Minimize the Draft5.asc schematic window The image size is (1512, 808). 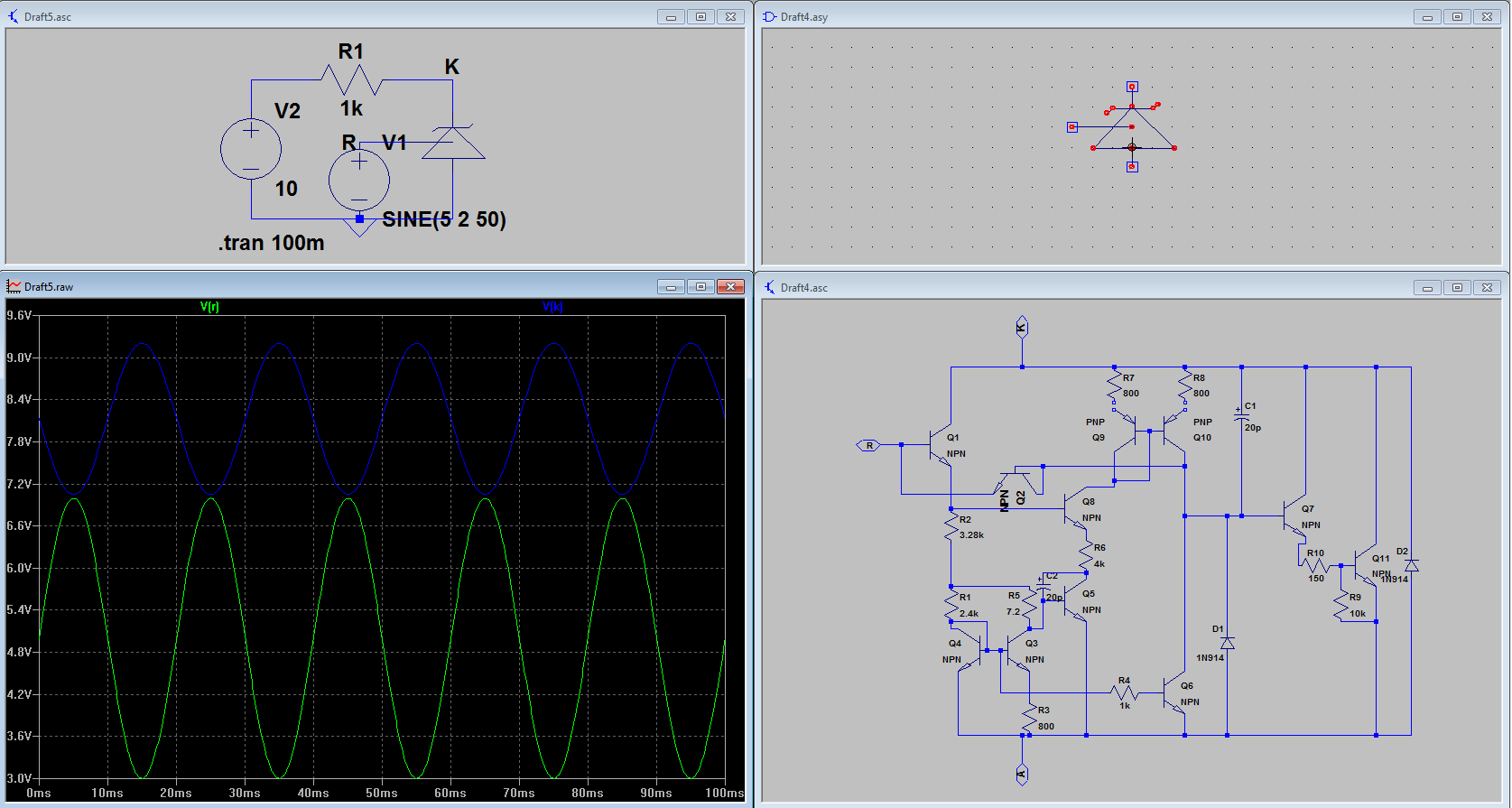pos(671,16)
